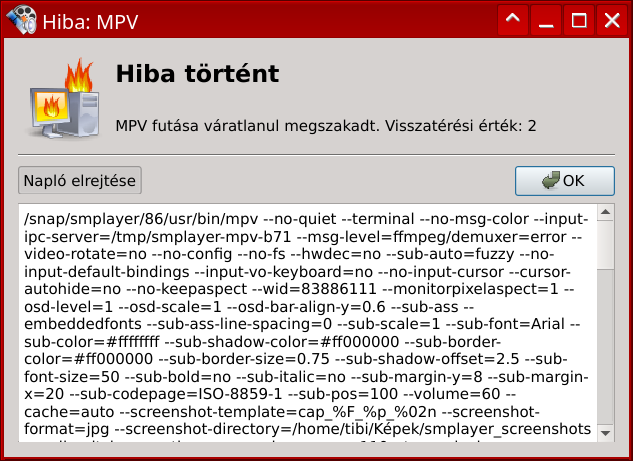Maximize the Hiba: MPV window
633x461 pixels.
[x=579, y=20]
